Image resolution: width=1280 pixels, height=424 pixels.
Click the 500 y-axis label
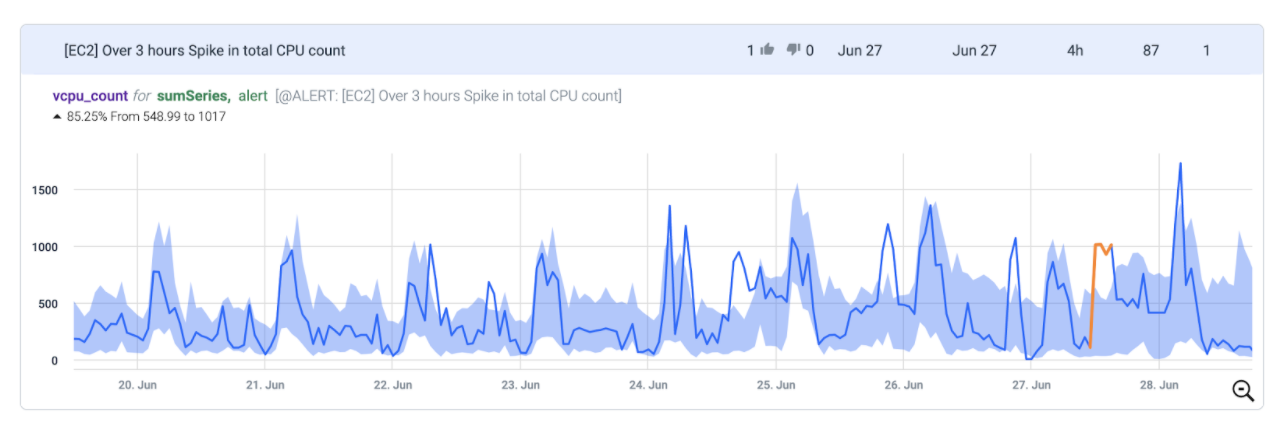[x=47, y=304]
